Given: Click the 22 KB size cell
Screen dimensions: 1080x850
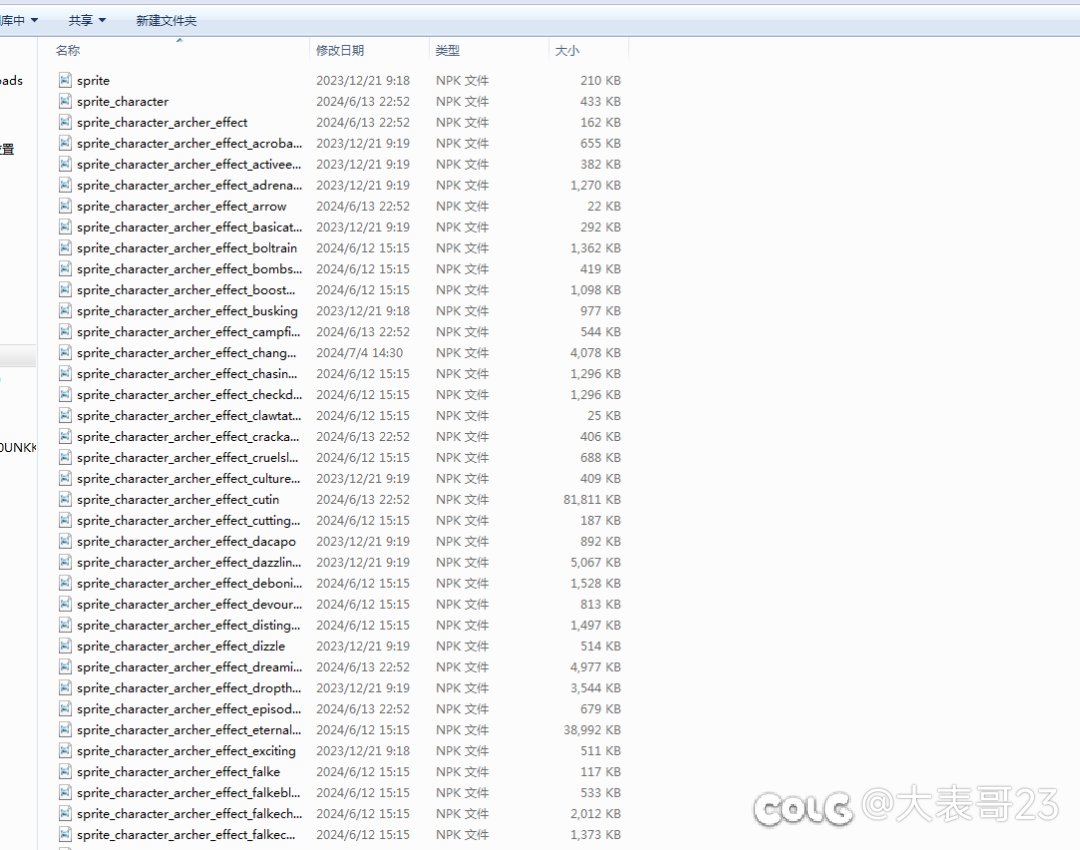Looking at the screenshot, I should point(604,206).
